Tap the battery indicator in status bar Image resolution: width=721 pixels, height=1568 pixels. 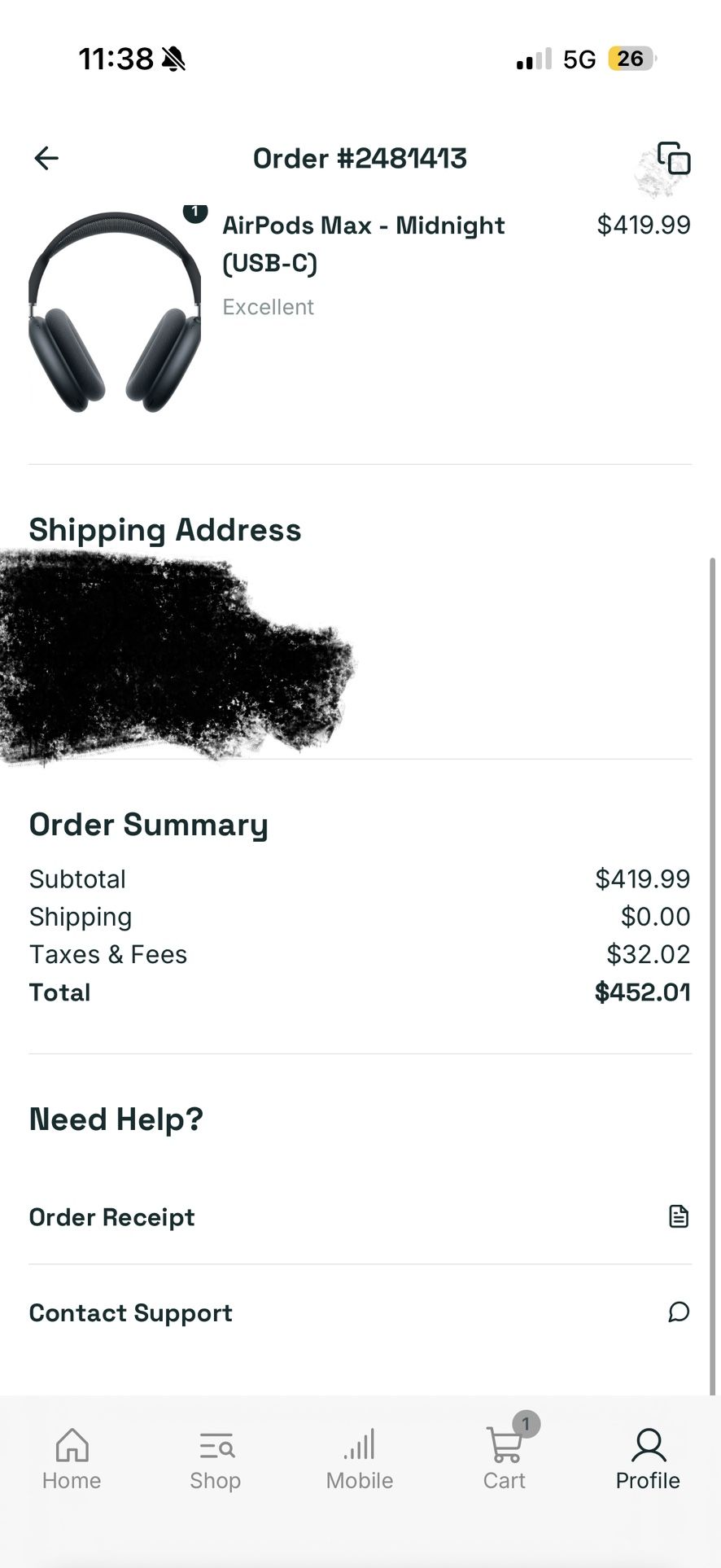pos(631,59)
